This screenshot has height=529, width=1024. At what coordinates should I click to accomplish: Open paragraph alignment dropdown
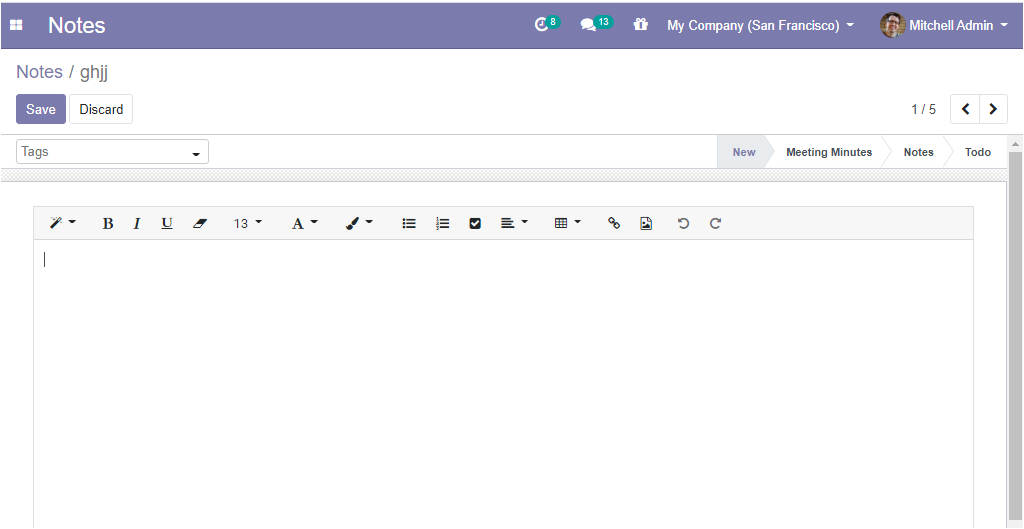pyautogui.click(x=514, y=223)
